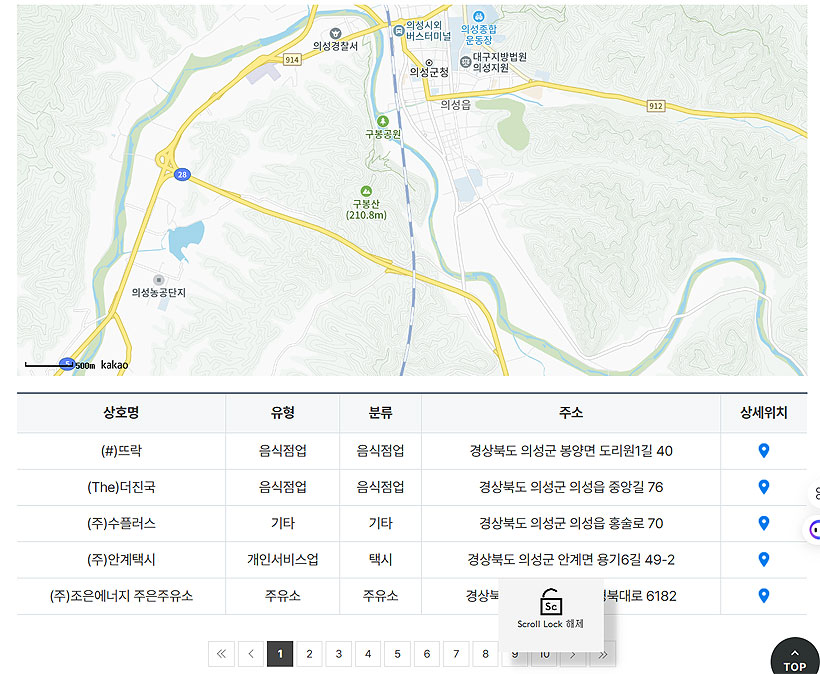
Task: Click the location pin for (주)수플러스
Action: pyautogui.click(x=762, y=523)
